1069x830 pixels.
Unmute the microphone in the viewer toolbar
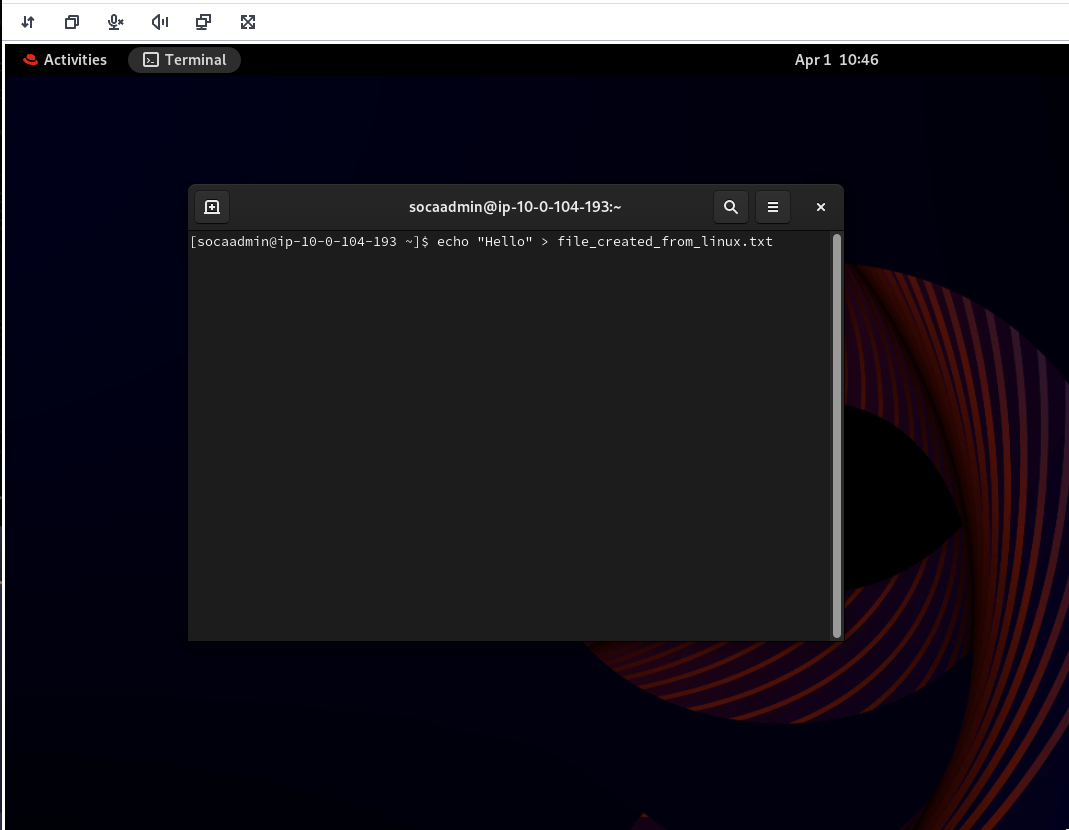(116, 22)
